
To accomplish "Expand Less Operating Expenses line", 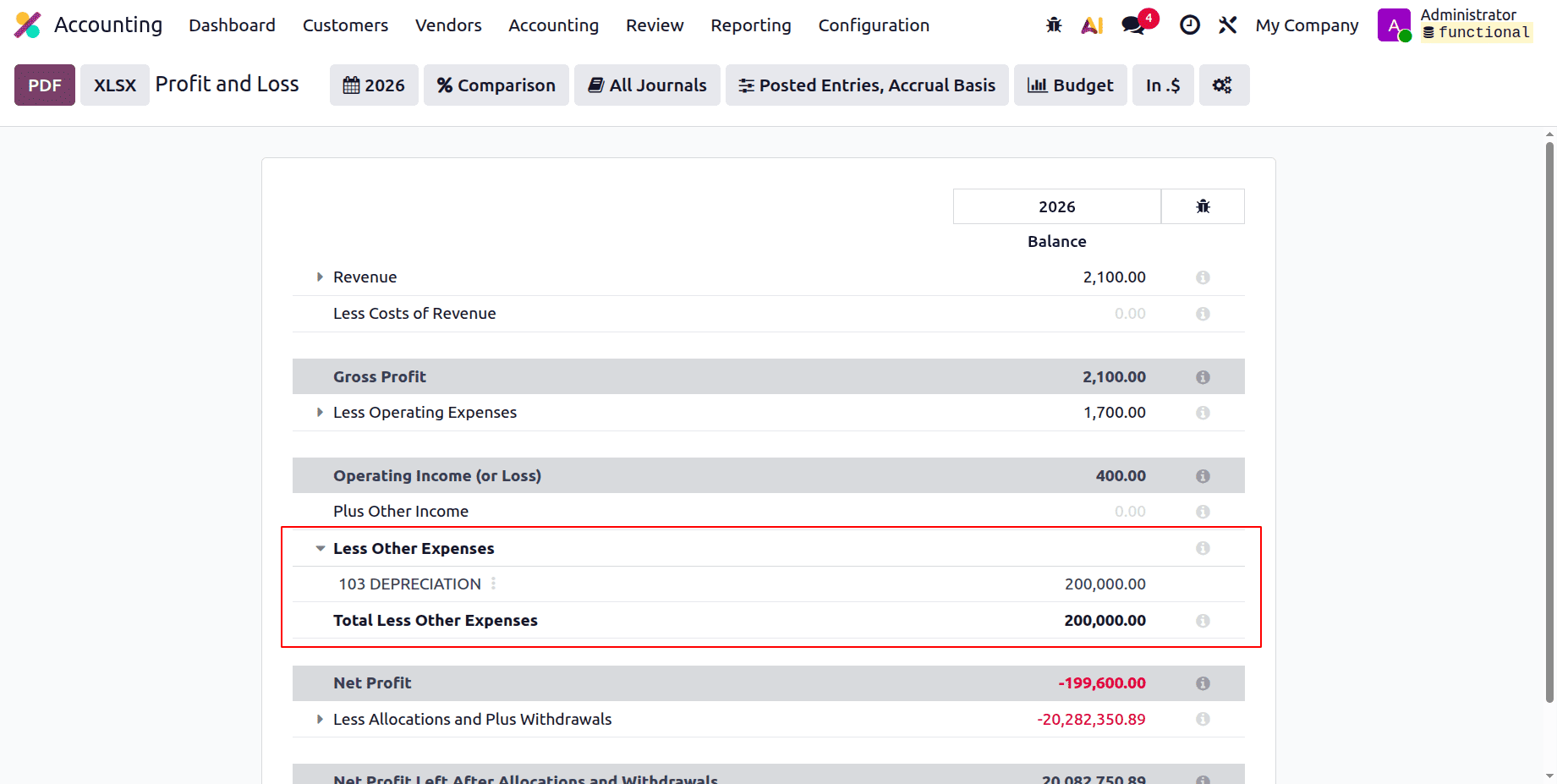I will pyautogui.click(x=320, y=412).
